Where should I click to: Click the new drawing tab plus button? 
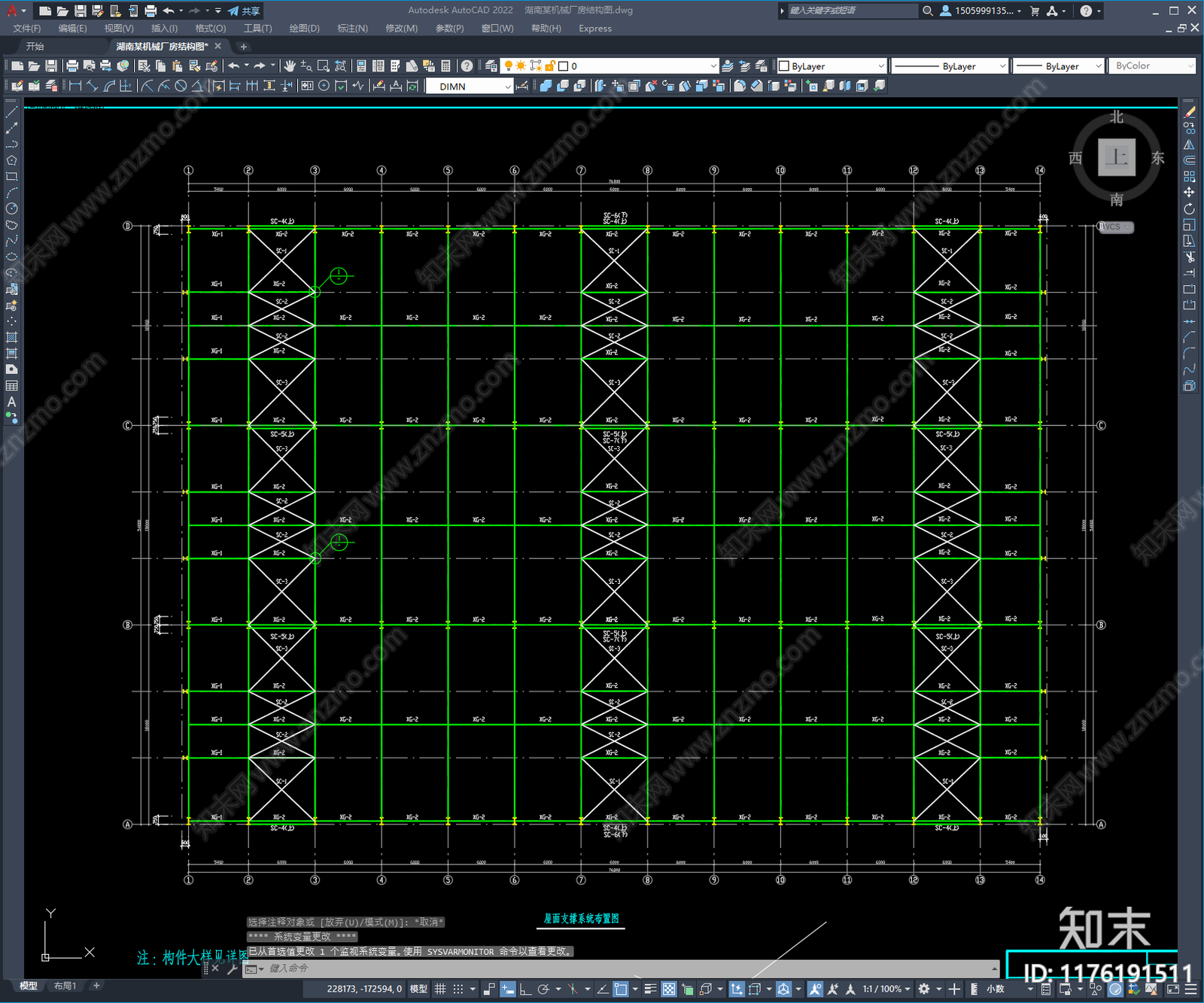tap(243, 47)
